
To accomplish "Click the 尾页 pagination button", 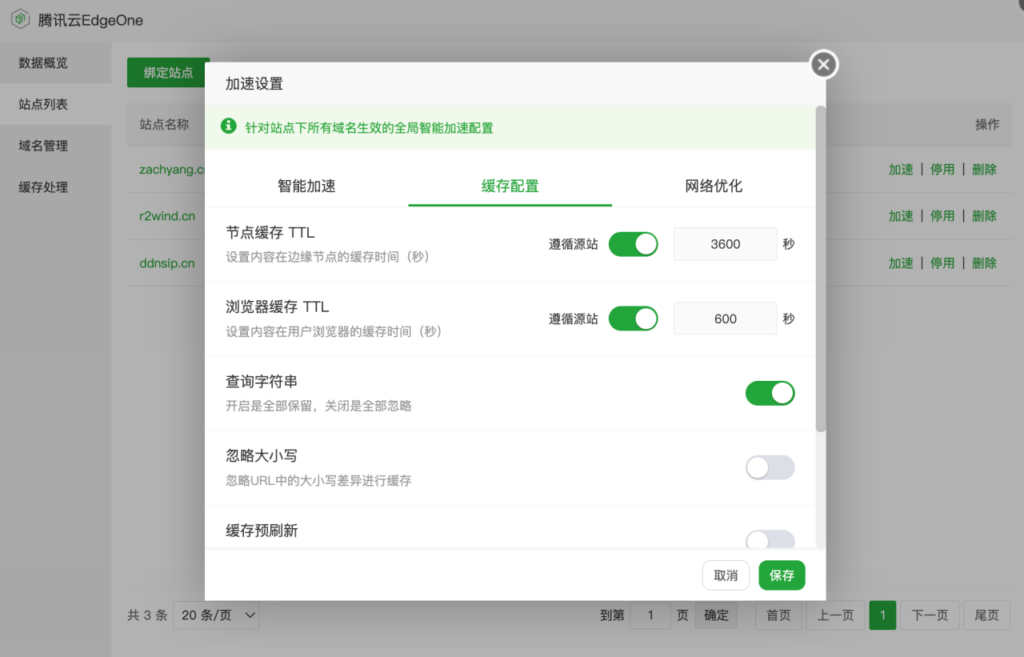I will 986,615.
